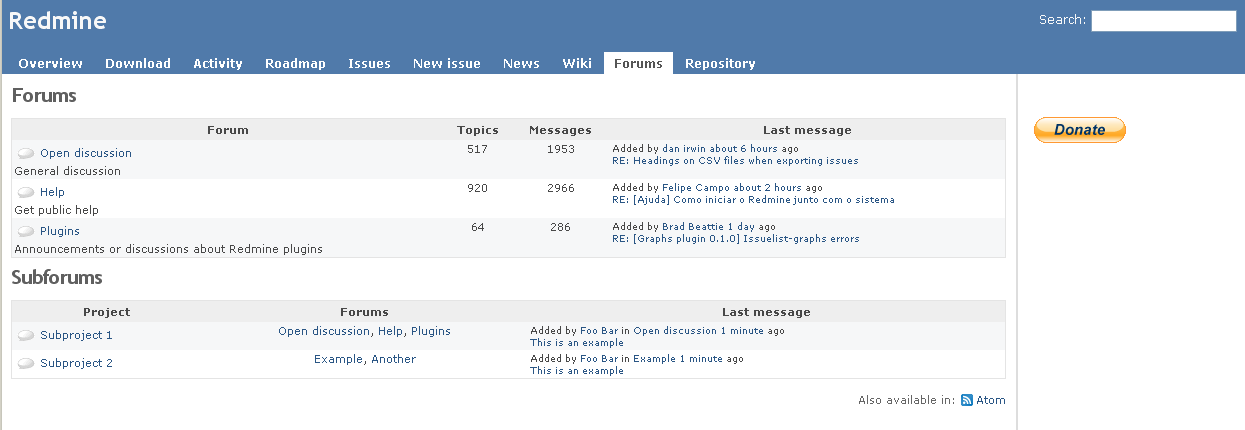Switch to the Repository tab
The width and height of the screenshot is (1245, 430).
pyautogui.click(x=720, y=63)
